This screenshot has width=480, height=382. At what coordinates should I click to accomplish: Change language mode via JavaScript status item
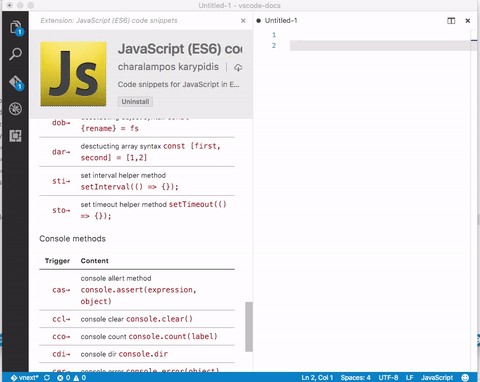pyautogui.click(x=437, y=377)
